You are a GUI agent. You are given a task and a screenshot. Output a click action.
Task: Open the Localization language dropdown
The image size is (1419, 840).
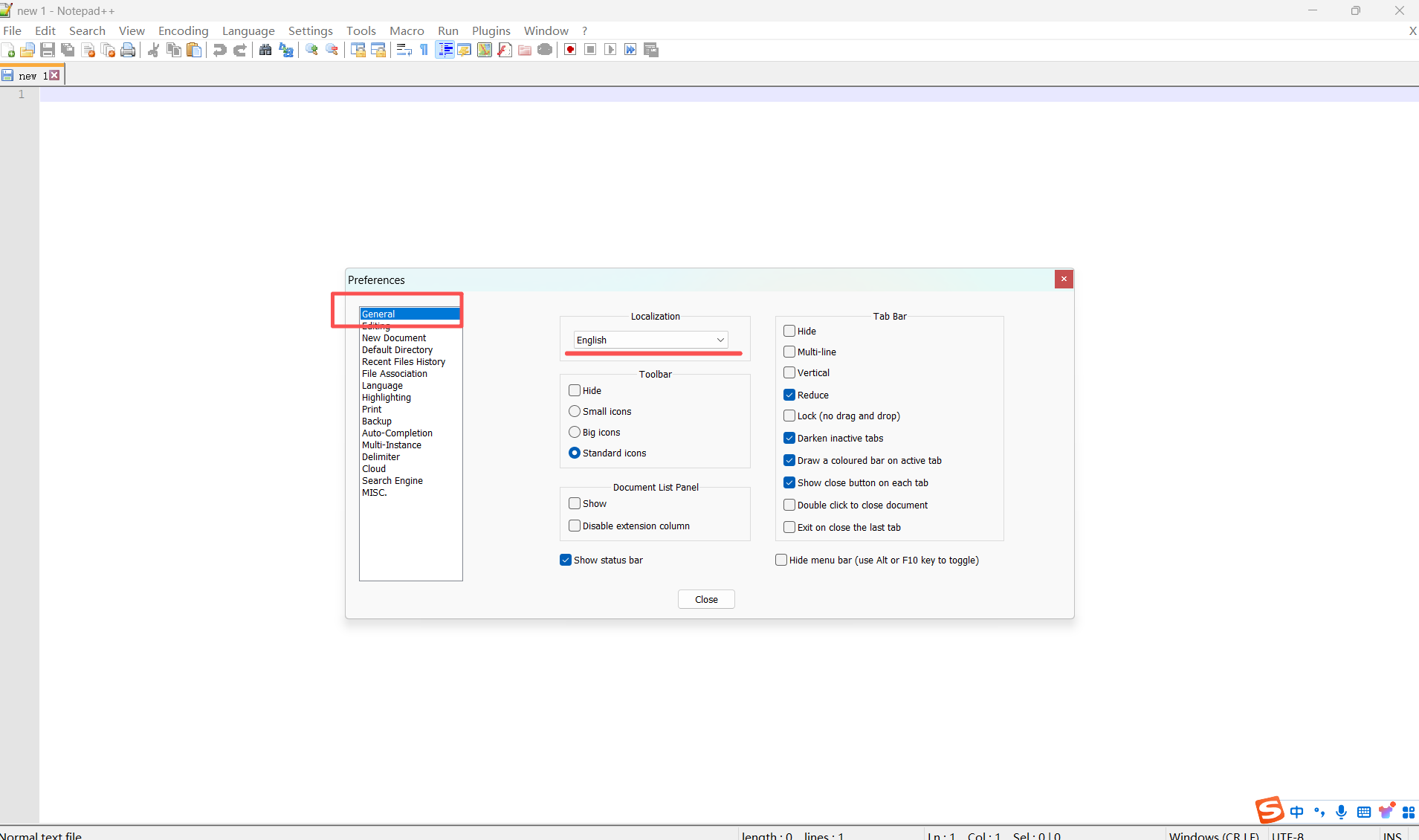(x=650, y=340)
